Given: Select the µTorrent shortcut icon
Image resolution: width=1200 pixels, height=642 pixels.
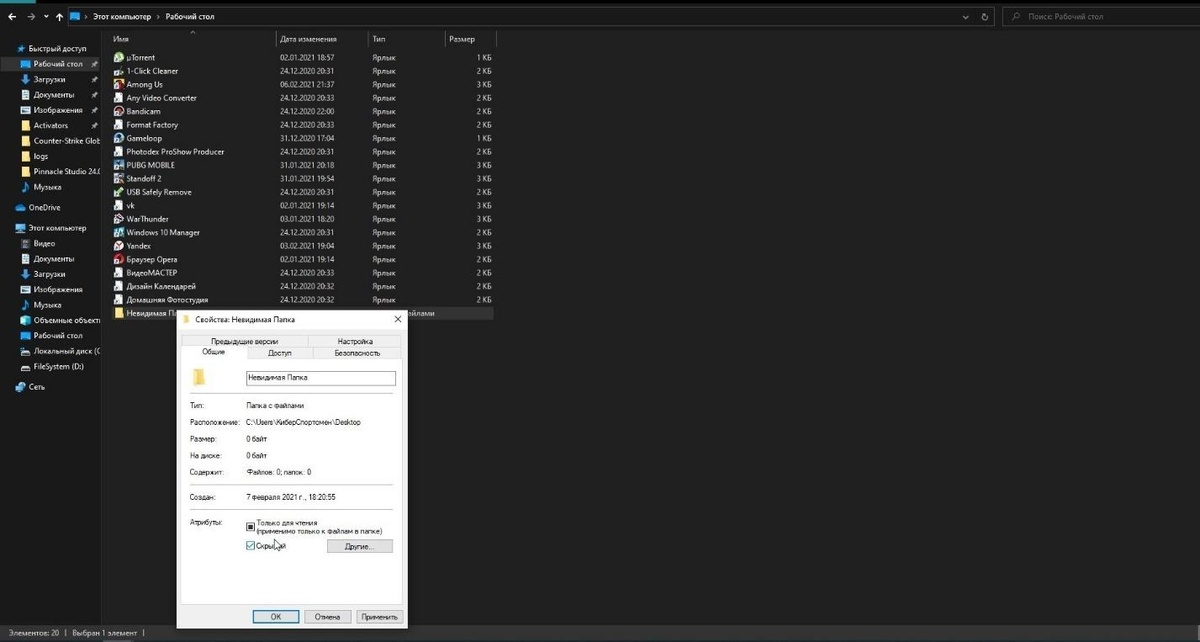Looking at the screenshot, I should [119, 58].
